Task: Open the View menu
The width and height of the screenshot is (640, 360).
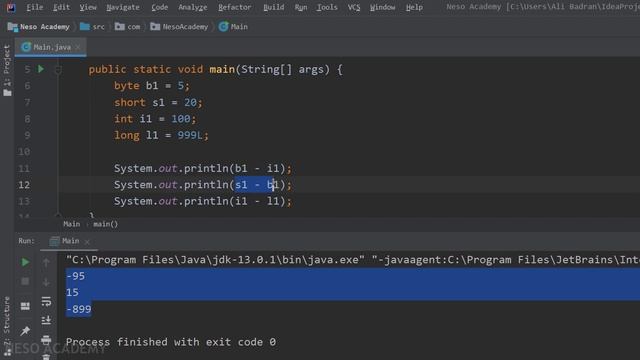Action: [x=88, y=7]
